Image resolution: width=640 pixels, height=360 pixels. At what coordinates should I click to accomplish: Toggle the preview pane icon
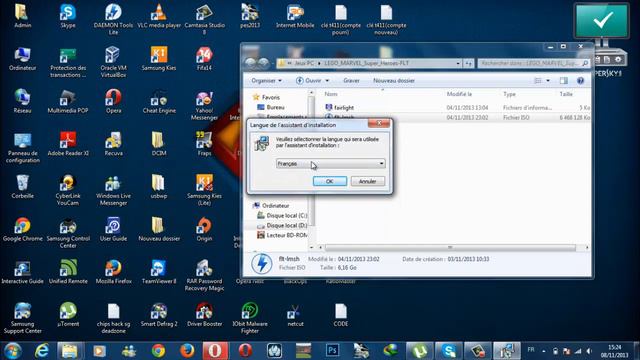pyautogui.click(x=564, y=81)
